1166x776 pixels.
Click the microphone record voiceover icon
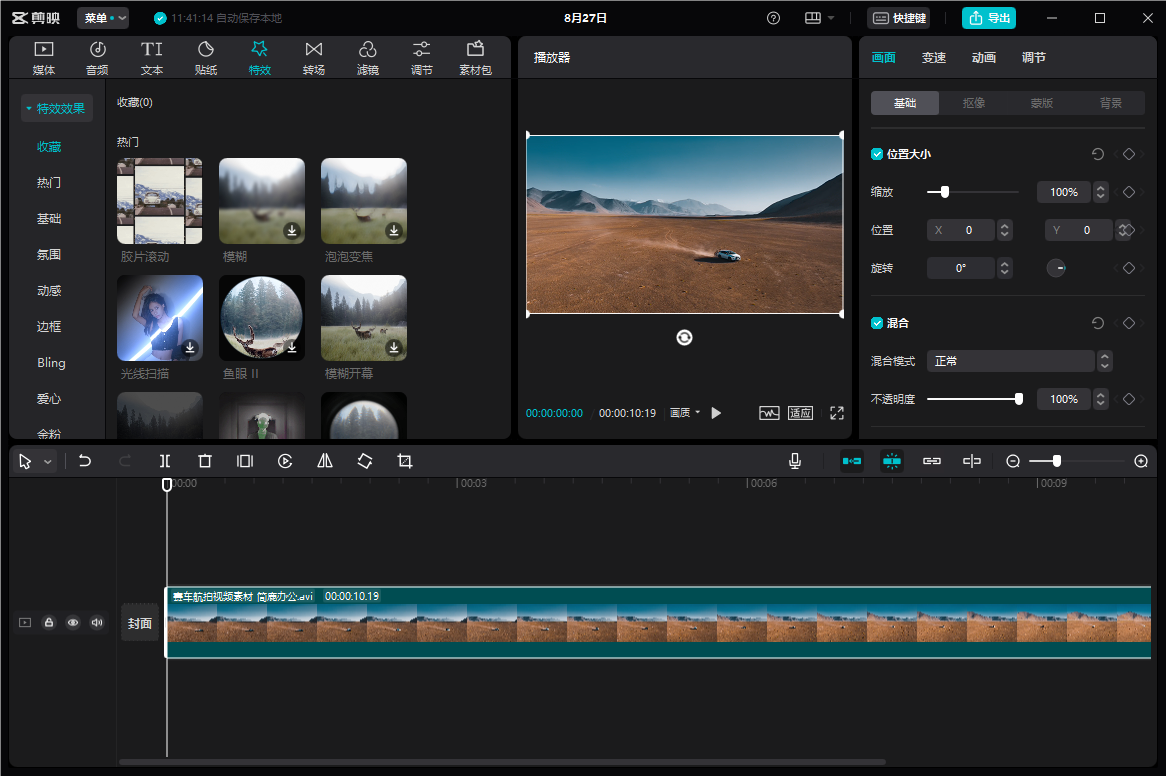(x=795, y=461)
